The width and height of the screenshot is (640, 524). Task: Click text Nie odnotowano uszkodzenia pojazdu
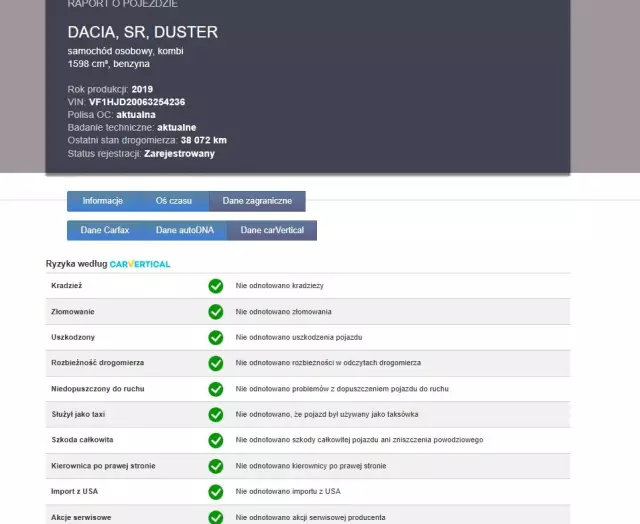(299, 337)
